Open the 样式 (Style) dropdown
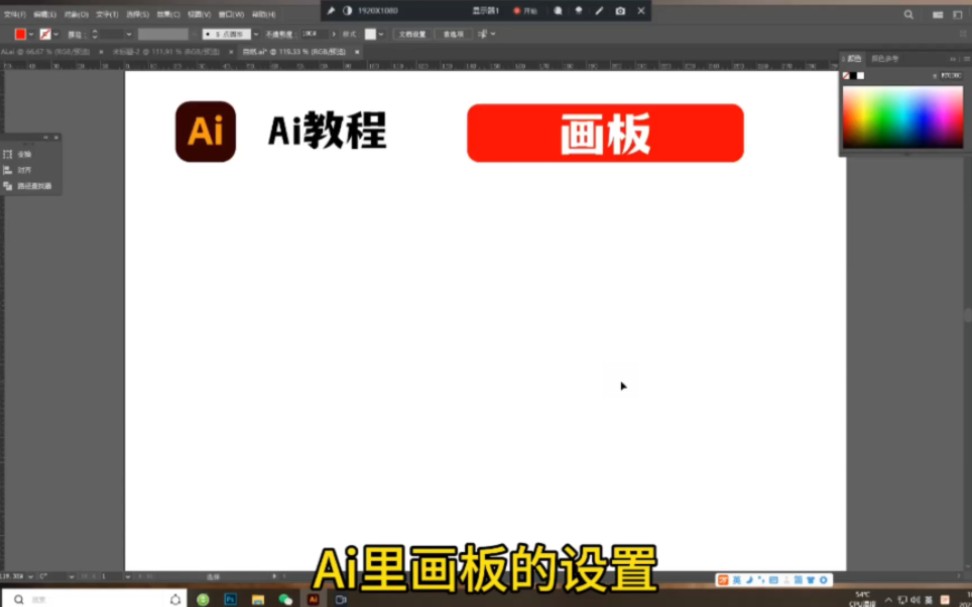Viewport: 972px width, 607px height. click(x=383, y=33)
